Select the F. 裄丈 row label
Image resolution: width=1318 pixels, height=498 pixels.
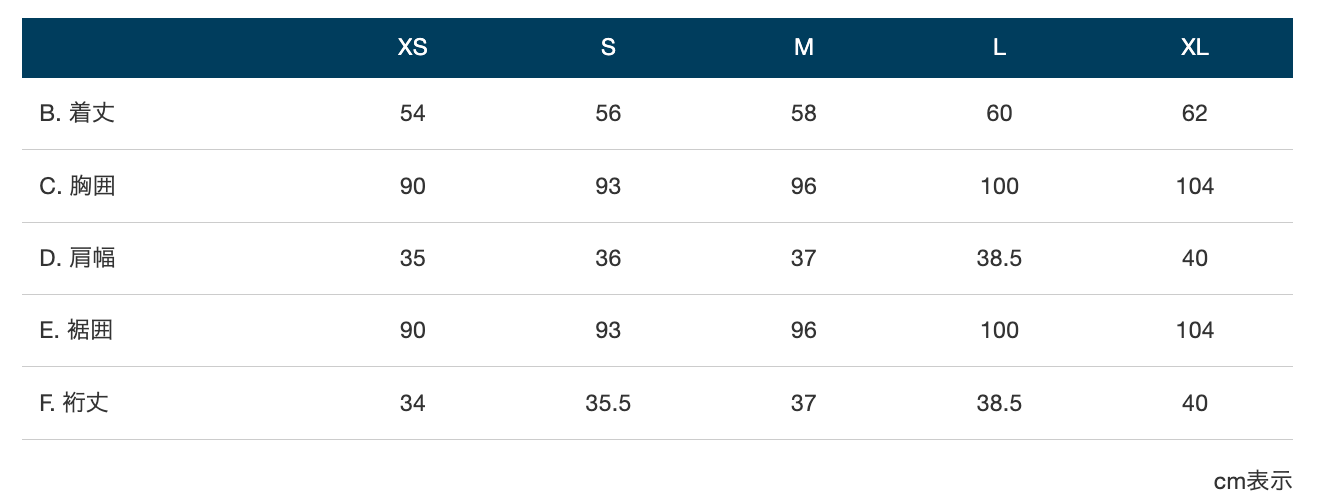tap(75, 403)
